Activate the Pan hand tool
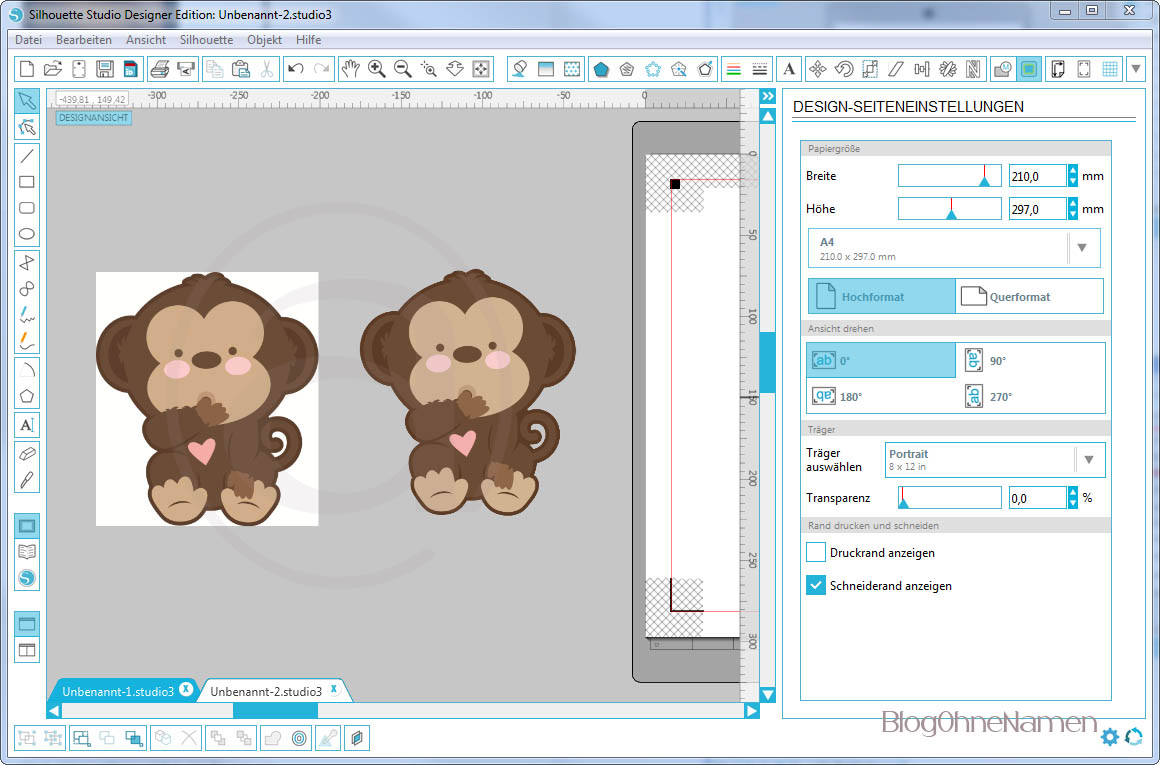Viewport: 1160px width, 765px height. [x=350, y=69]
